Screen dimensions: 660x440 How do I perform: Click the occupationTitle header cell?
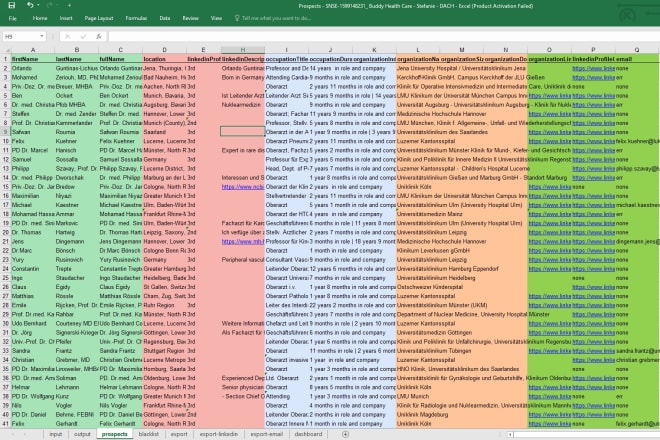[287, 59]
